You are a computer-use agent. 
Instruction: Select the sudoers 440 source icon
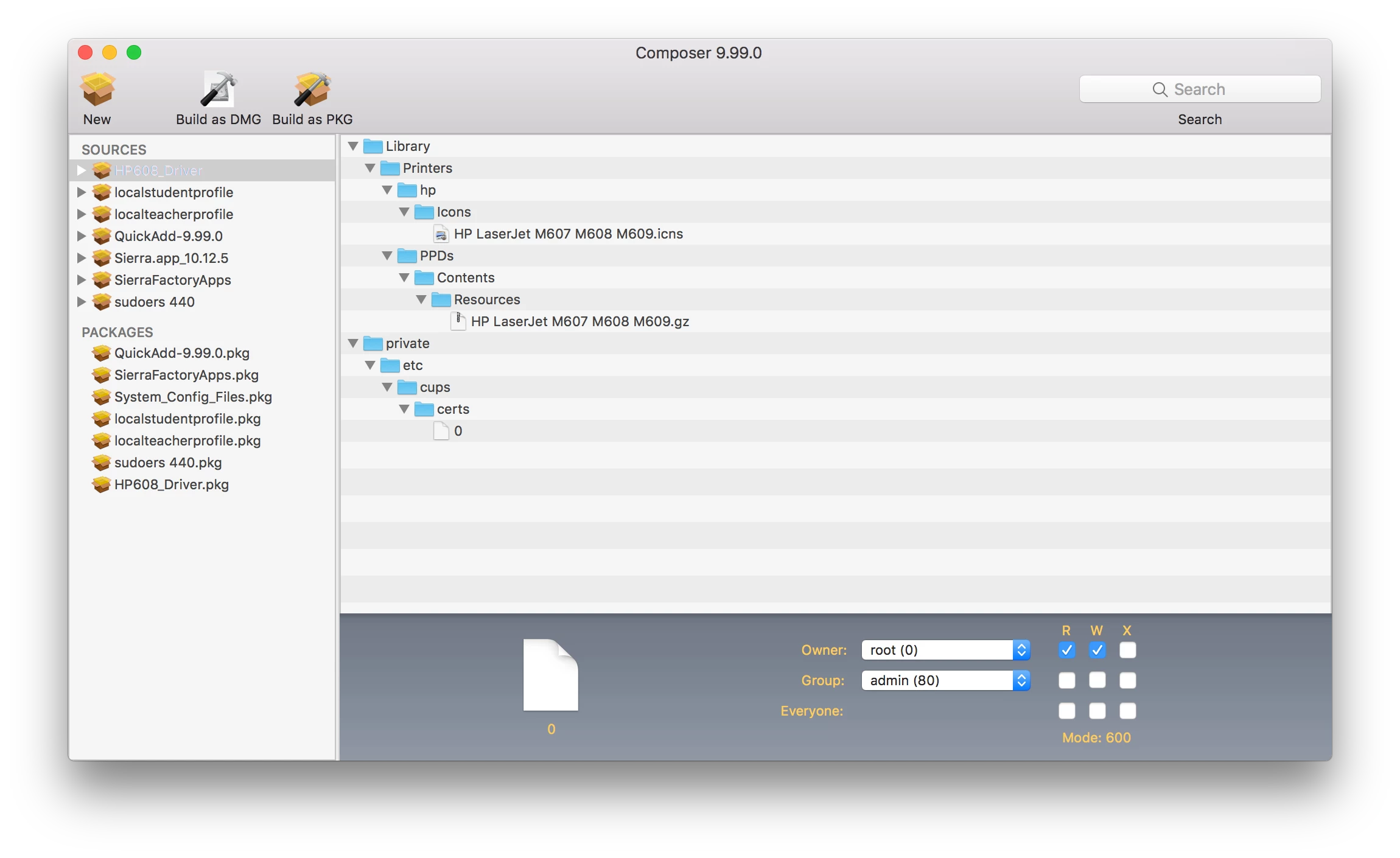(101, 302)
